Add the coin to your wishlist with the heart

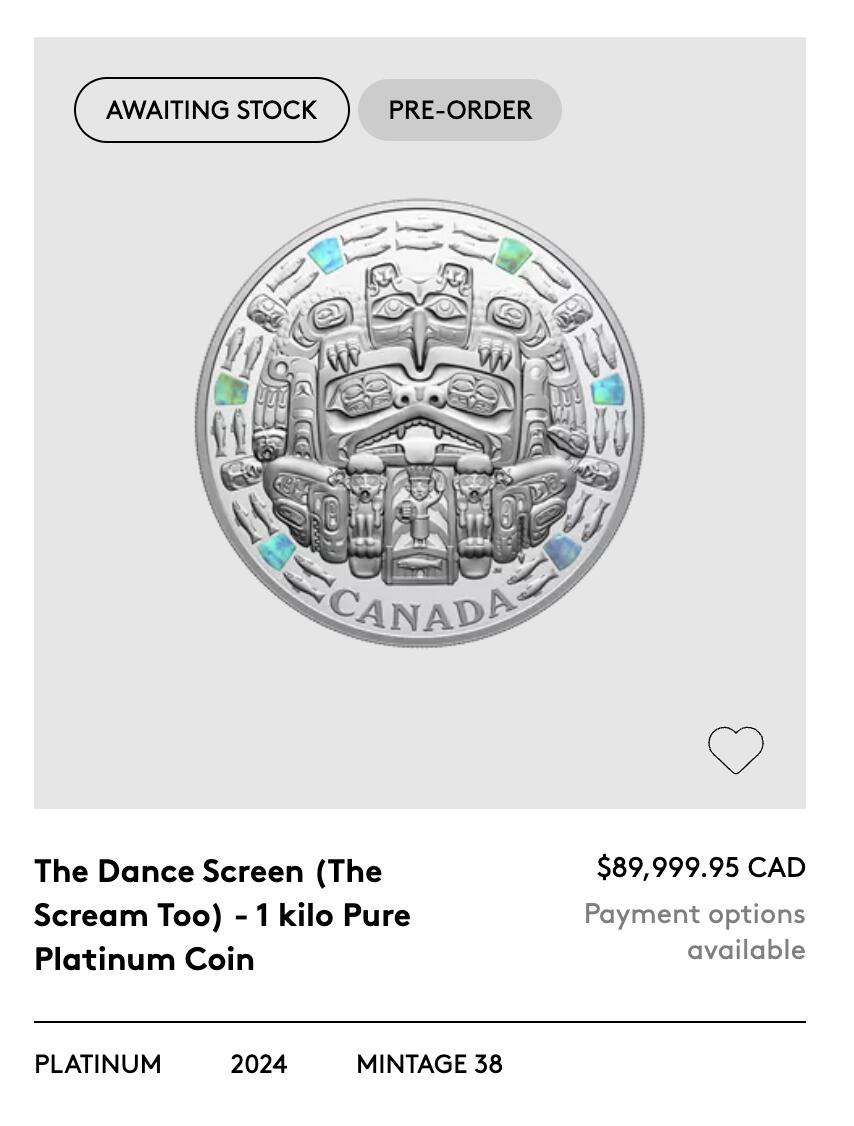[735, 750]
